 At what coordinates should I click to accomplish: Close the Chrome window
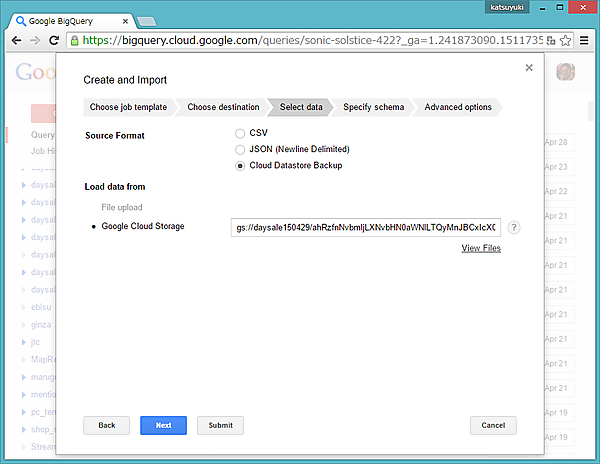[x=583, y=8]
